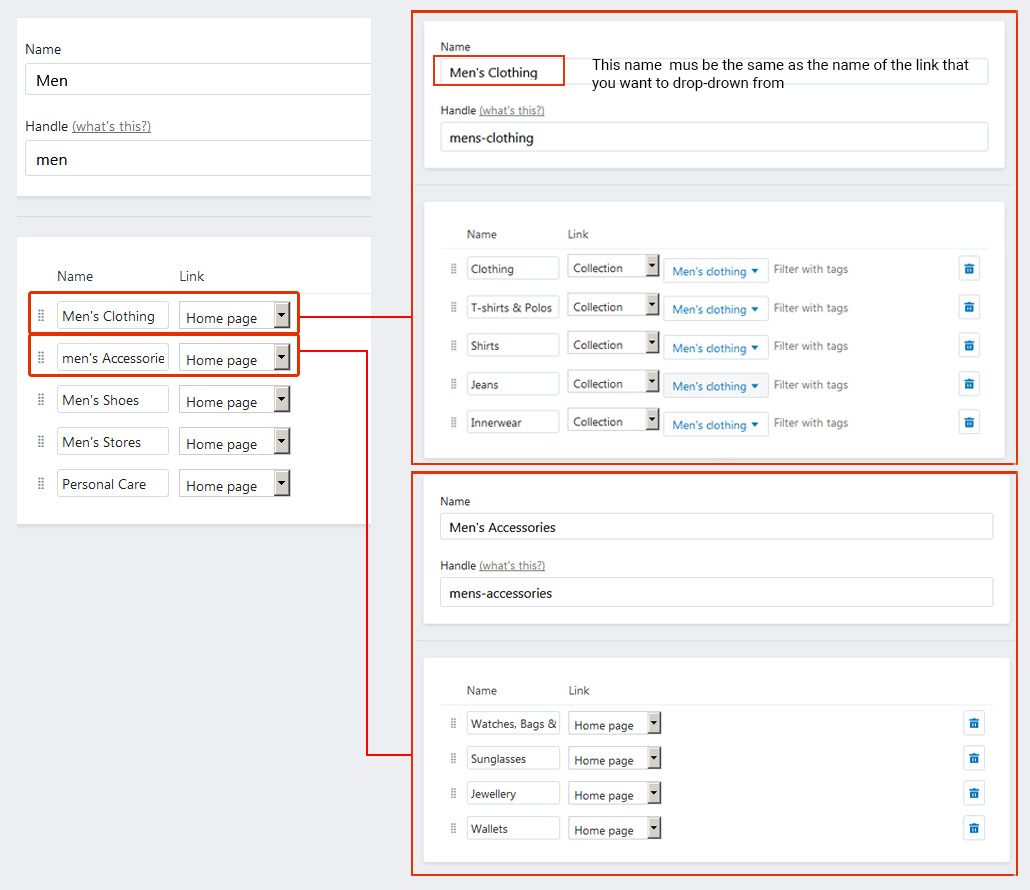Delete the Clothing link row via trash icon
1030x890 pixels.
click(968, 268)
